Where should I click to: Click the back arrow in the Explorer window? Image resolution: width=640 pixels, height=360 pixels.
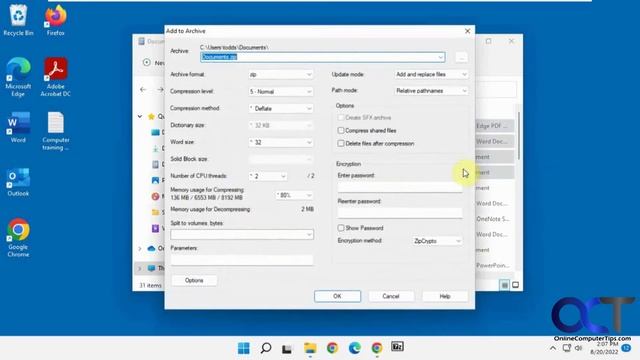[143, 89]
